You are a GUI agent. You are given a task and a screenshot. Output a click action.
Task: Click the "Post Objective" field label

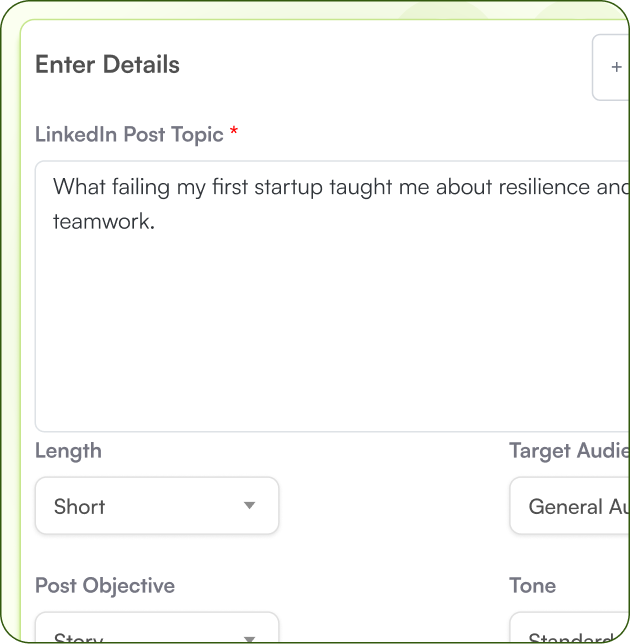pos(105,586)
